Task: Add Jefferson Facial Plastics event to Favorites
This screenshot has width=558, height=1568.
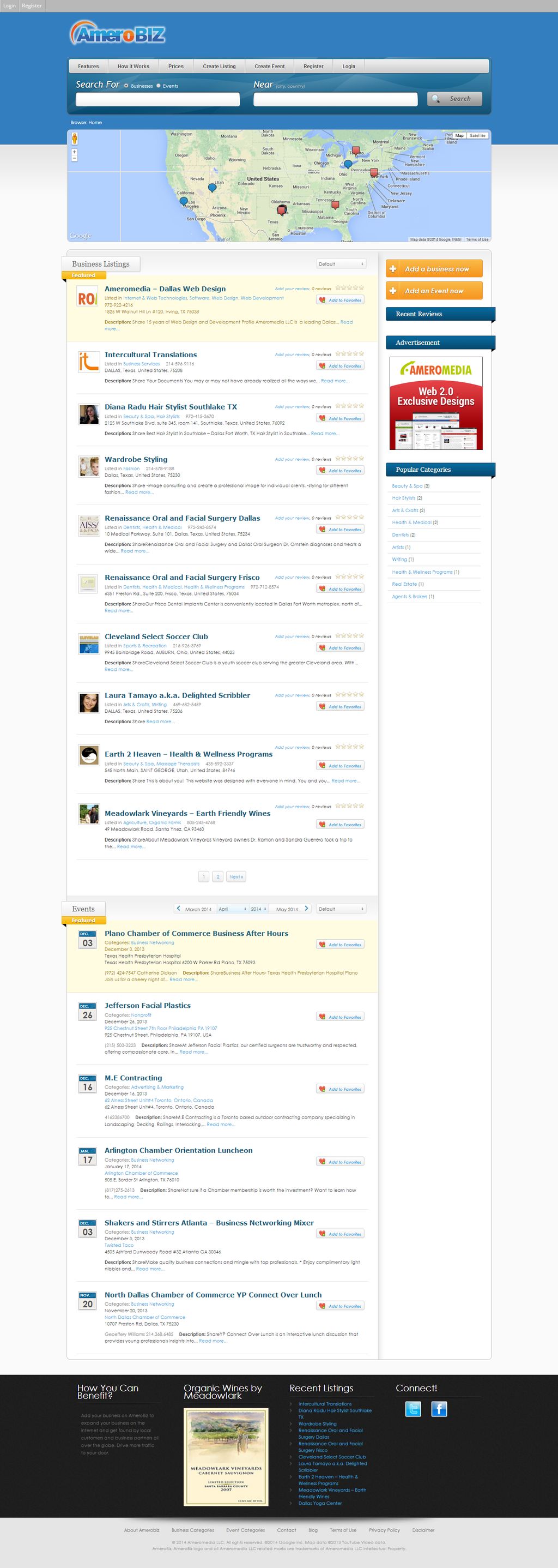Action: point(341,1017)
